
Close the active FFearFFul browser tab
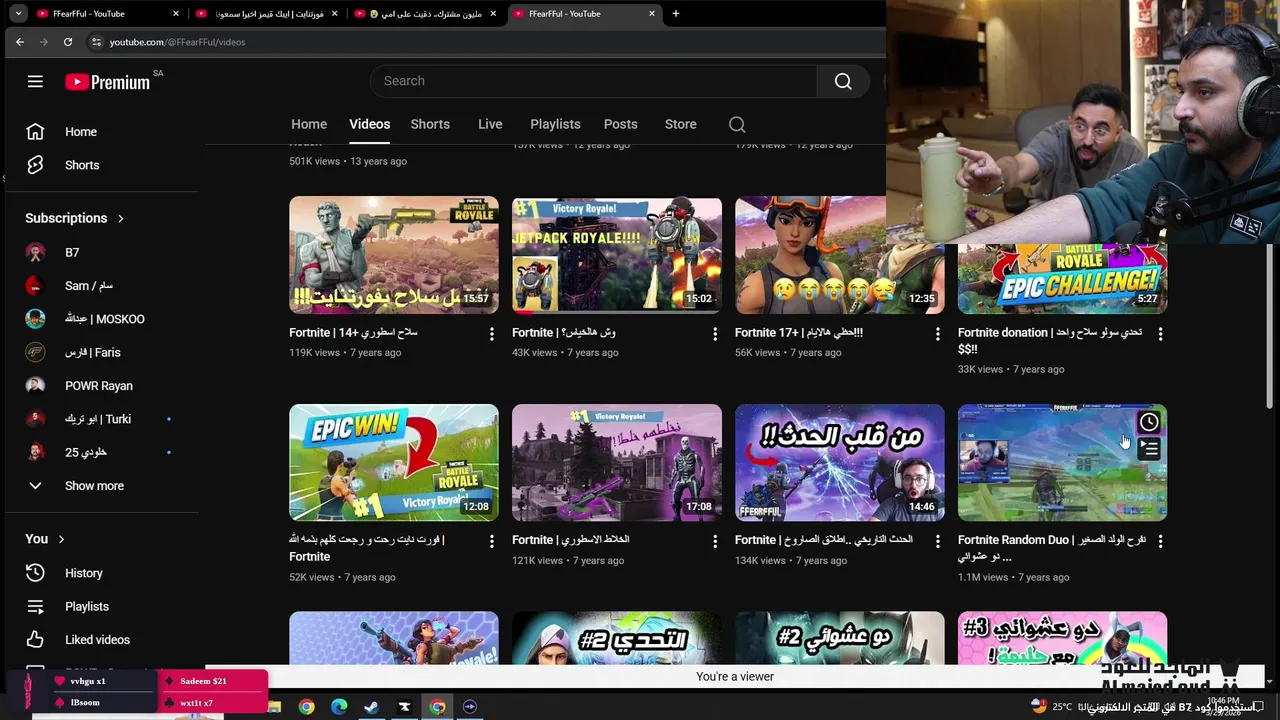pos(652,14)
